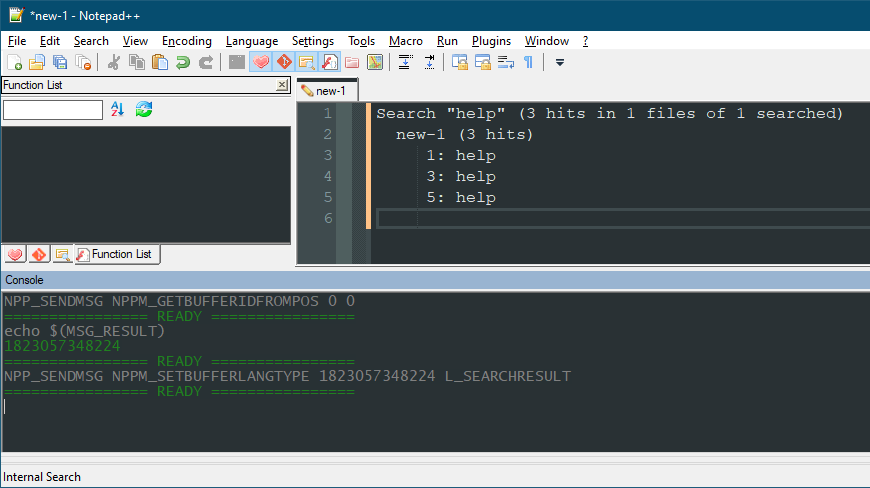Switch to the Git icon panel tab

pyautogui.click(x=39, y=254)
